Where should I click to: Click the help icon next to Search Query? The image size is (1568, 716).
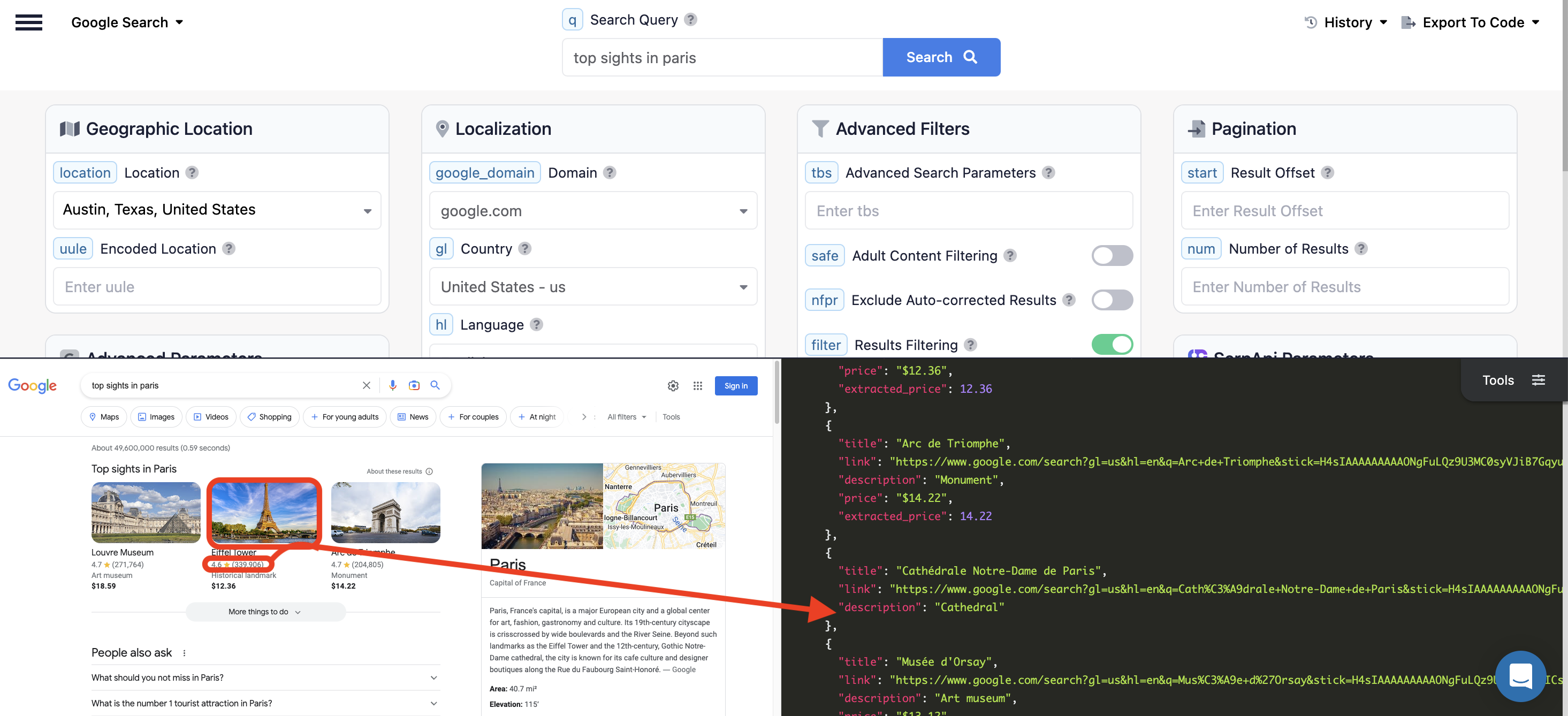690,19
